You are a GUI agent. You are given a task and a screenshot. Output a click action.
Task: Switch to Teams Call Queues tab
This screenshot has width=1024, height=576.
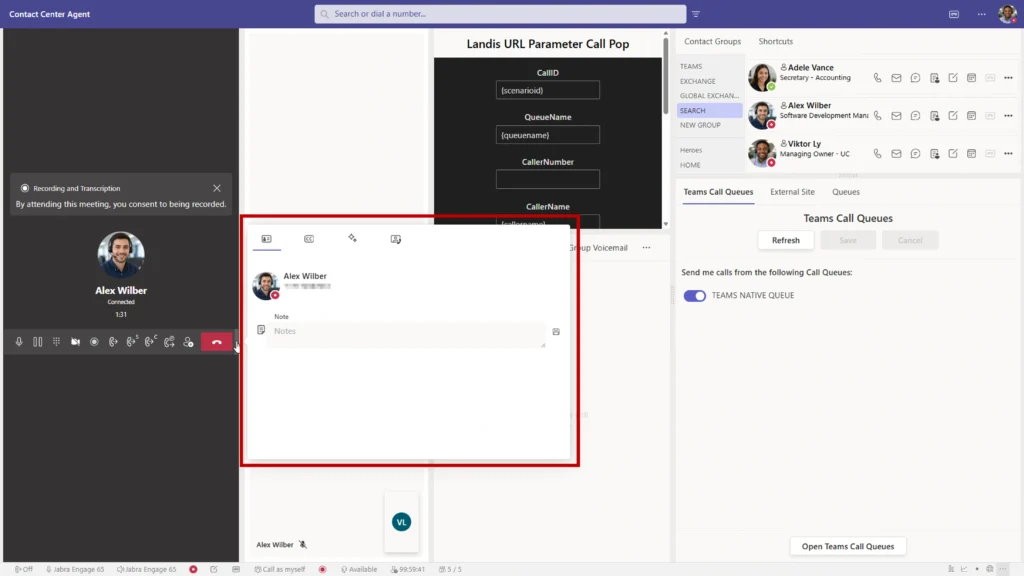point(718,192)
